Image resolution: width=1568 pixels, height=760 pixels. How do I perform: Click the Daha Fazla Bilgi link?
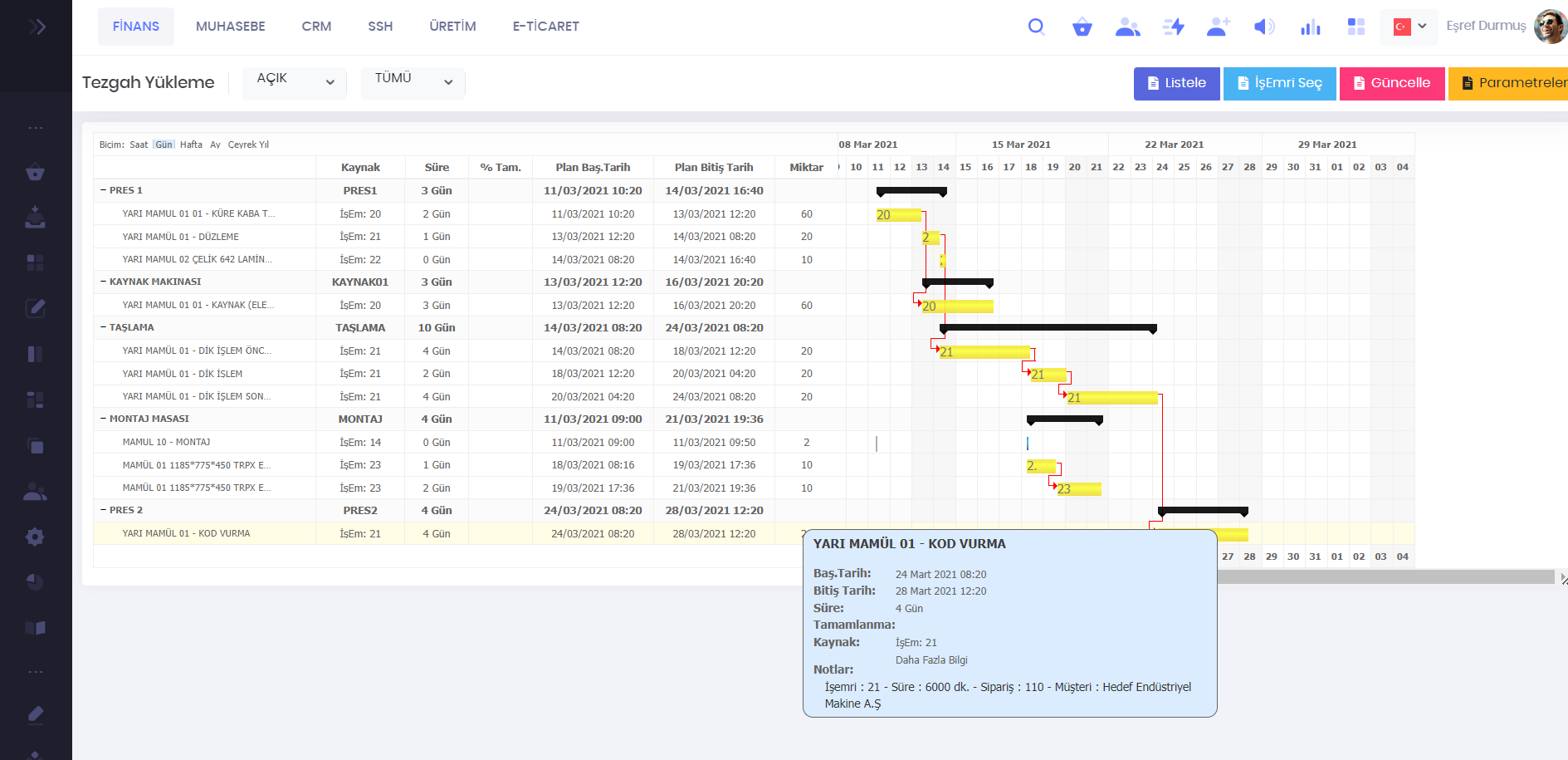tap(931, 660)
